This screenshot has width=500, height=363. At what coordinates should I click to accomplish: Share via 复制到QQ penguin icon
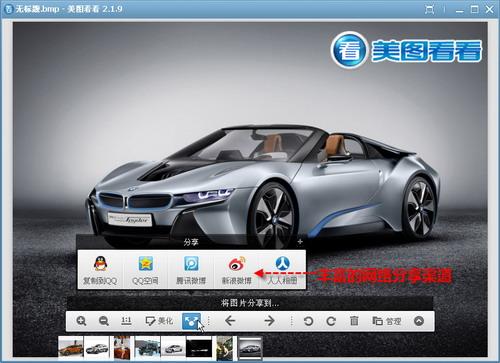coord(100,269)
